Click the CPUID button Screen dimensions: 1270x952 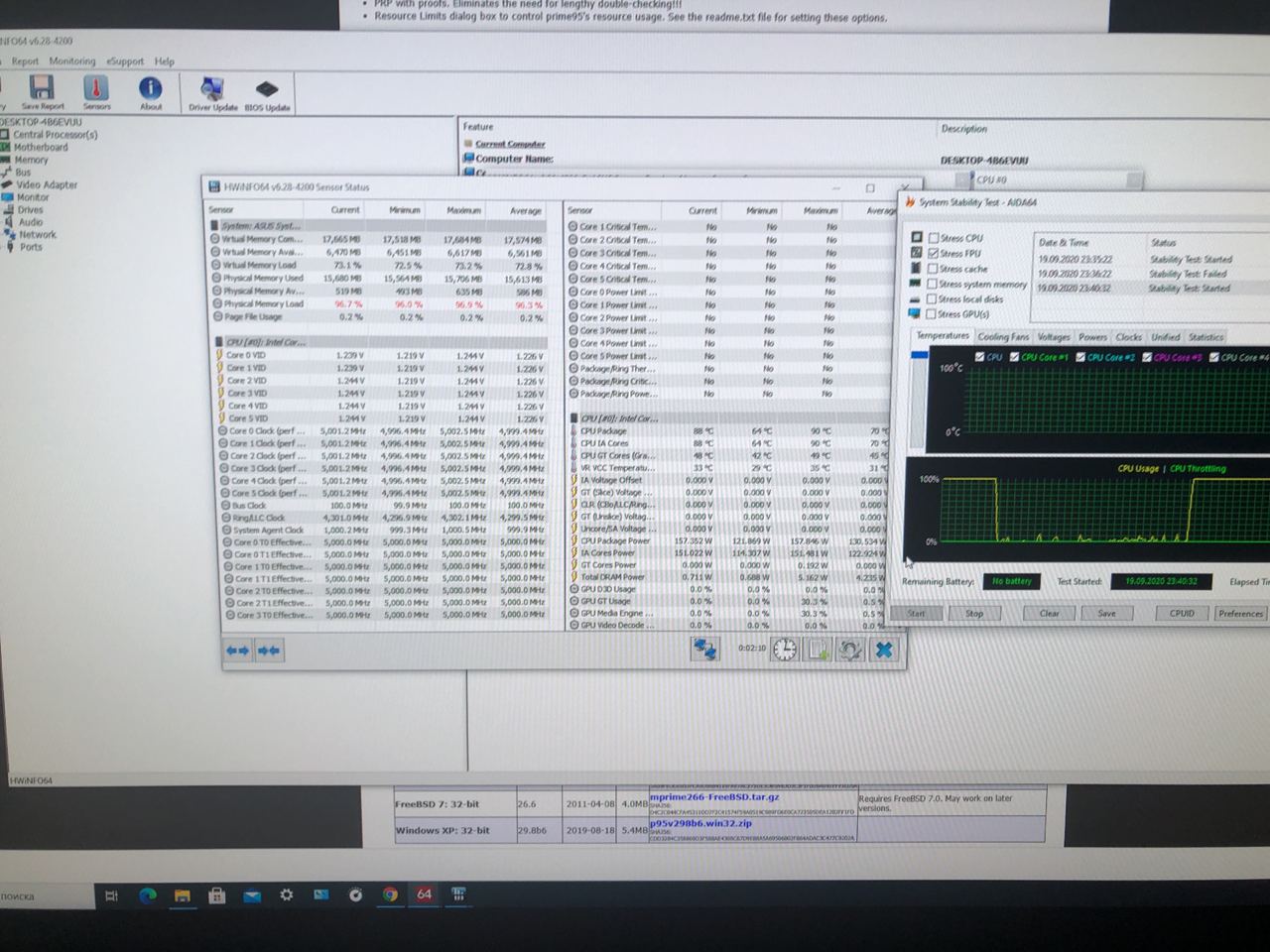tap(1182, 614)
